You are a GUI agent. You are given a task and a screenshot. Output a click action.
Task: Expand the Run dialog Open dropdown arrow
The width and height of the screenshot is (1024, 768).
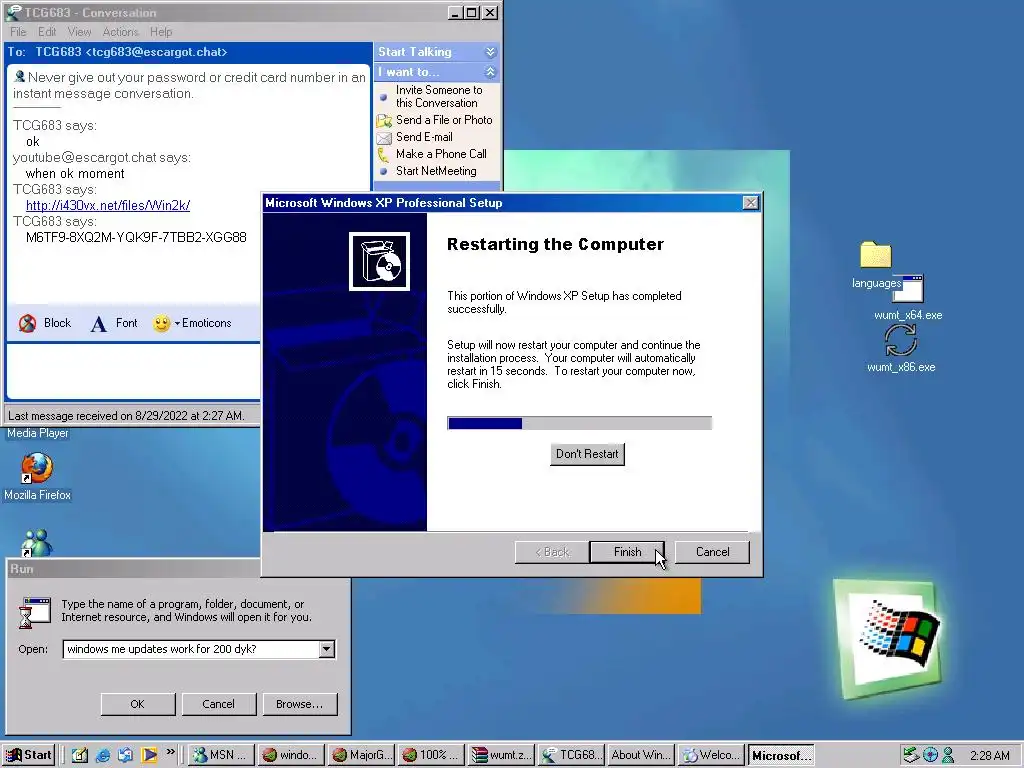327,649
